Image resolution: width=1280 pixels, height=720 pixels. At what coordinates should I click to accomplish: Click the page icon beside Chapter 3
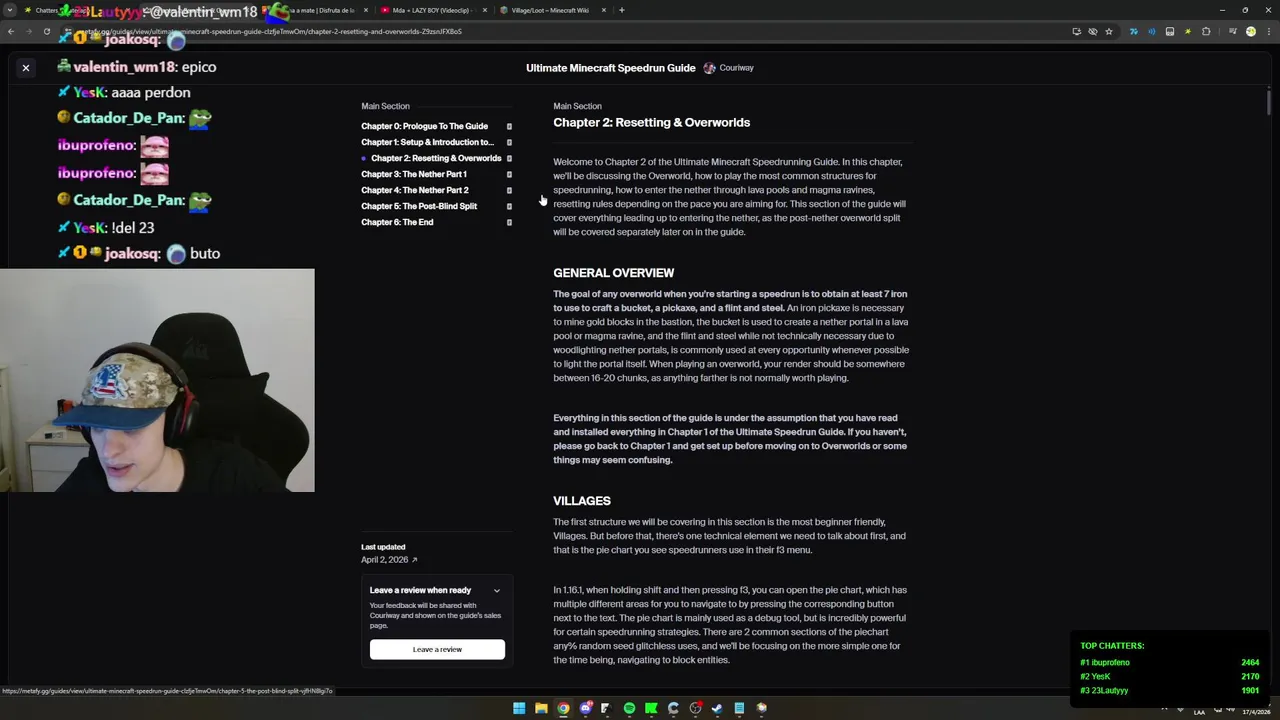(x=509, y=174)
